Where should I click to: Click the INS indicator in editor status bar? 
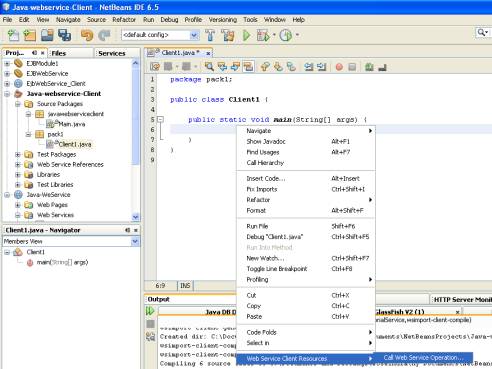[x=185, y=286]
